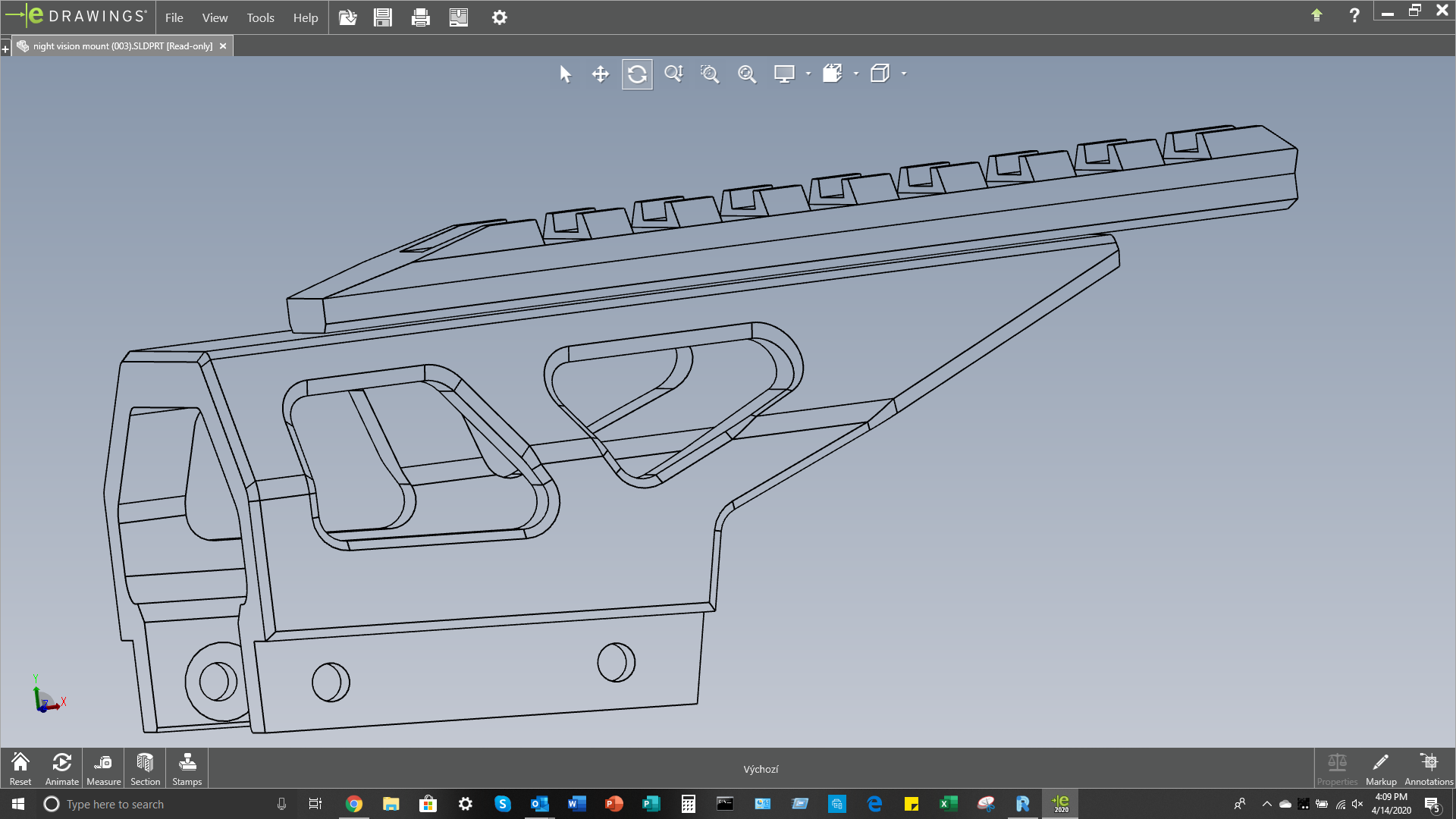Open the Section view tool

click(x=145, y=768)
